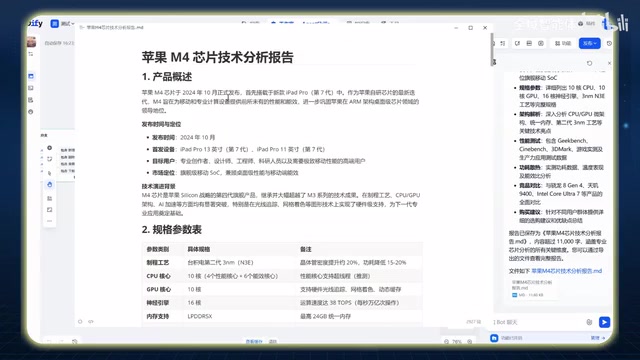
Task: Open the monitoring sidebar icon
Action: tap(31, 112)
